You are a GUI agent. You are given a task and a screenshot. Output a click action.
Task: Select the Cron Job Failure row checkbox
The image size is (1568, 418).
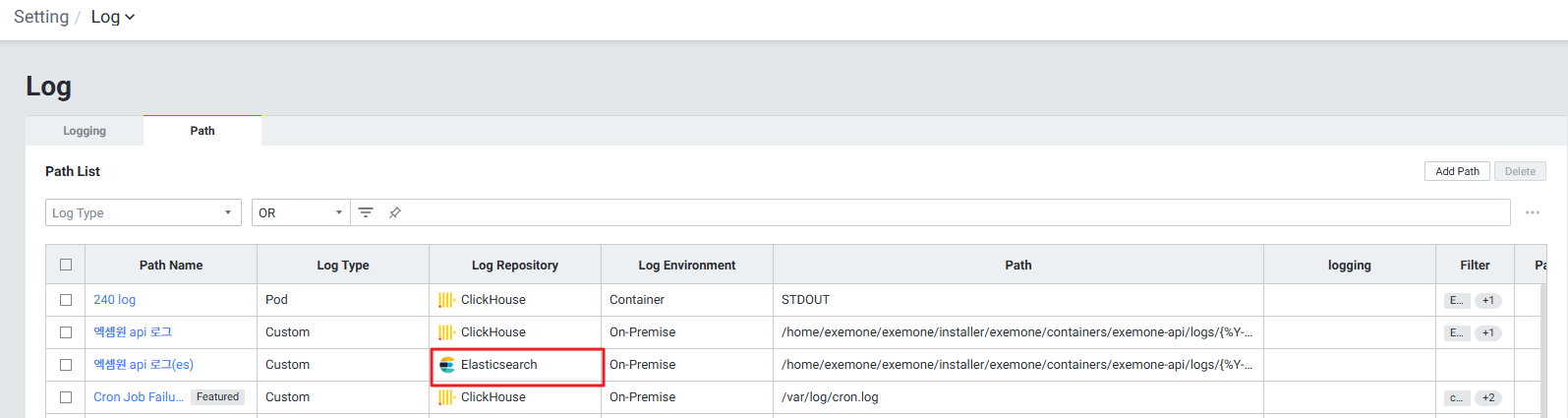click(66, 397)
